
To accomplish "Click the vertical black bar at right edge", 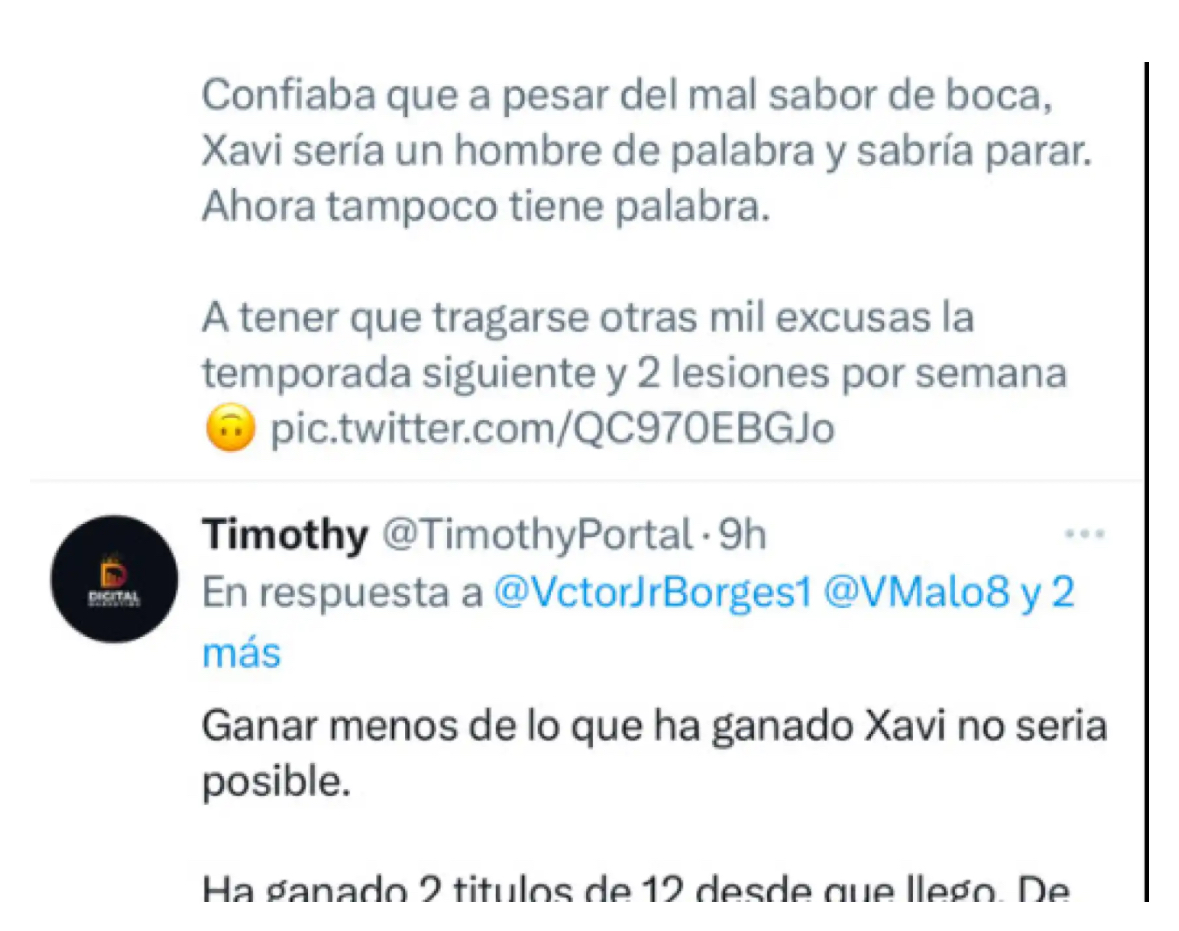I will [1146, 482].
